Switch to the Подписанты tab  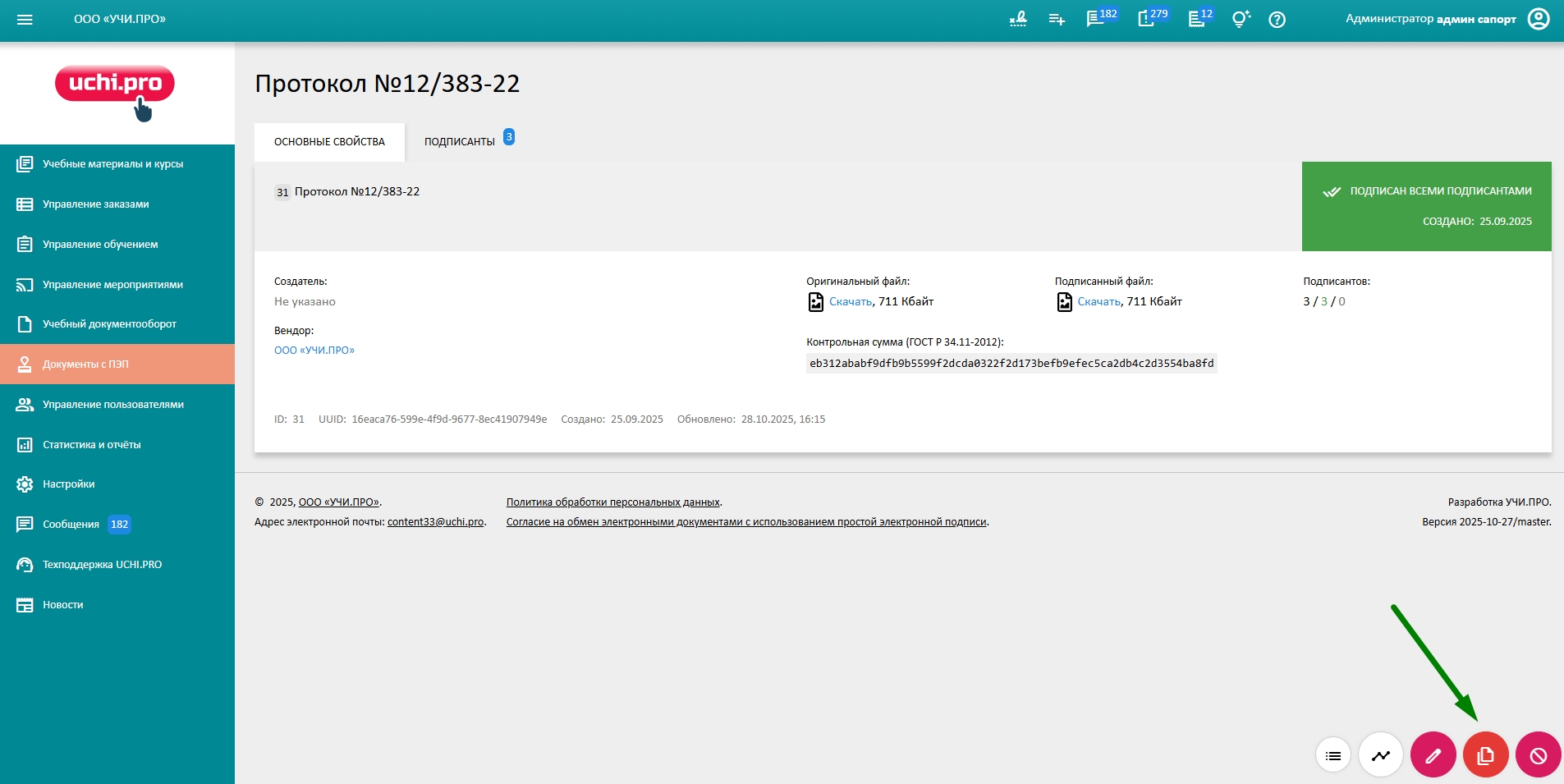point(460,142)
